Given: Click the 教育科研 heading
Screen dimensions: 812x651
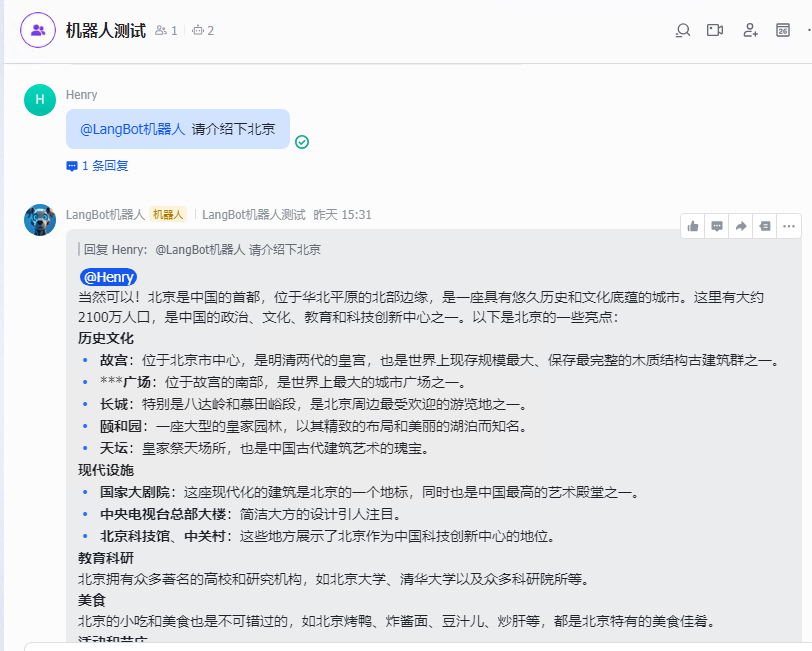Looking at the screenshot, I should click(106, 558).
